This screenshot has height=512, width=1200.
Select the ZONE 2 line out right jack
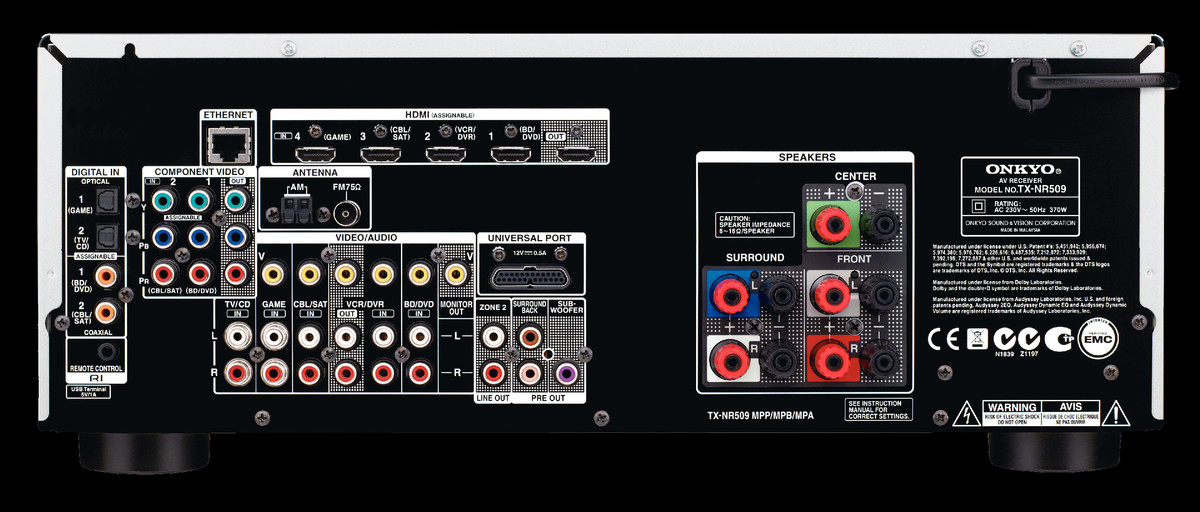pyautogui.click(x=493, y=373)
